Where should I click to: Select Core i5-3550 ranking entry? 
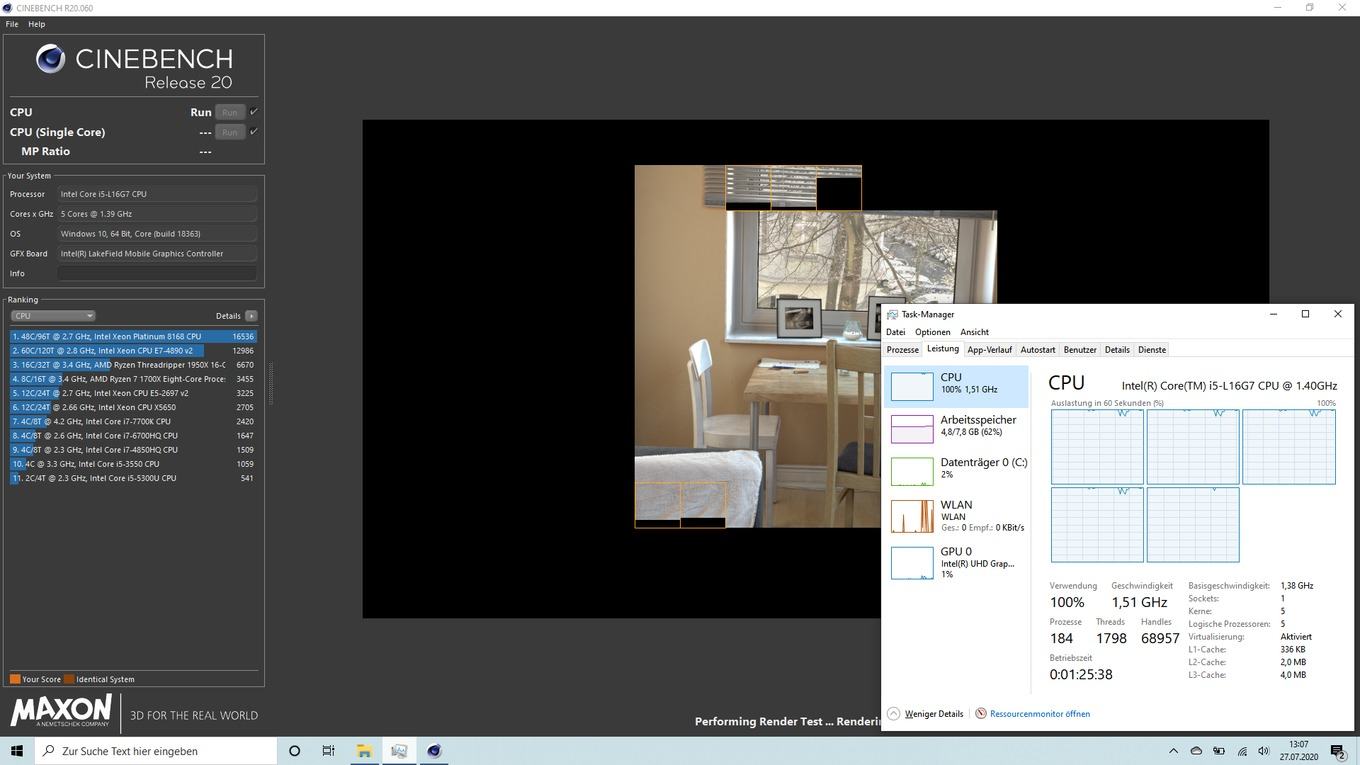133,464
